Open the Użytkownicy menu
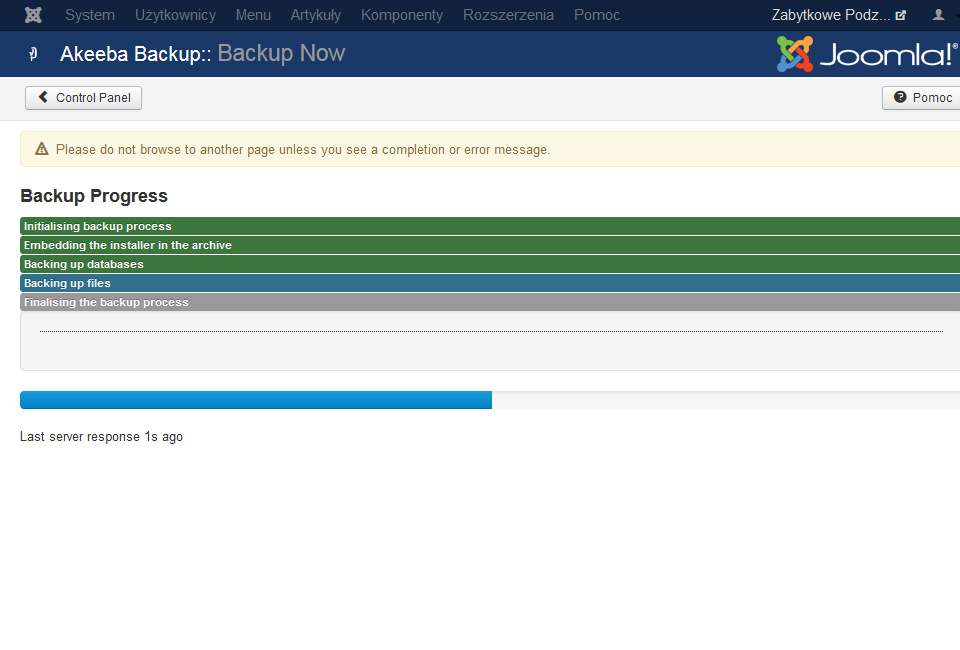Image resolution: width=960 pixels, height=650 pixels. (175, 15)
